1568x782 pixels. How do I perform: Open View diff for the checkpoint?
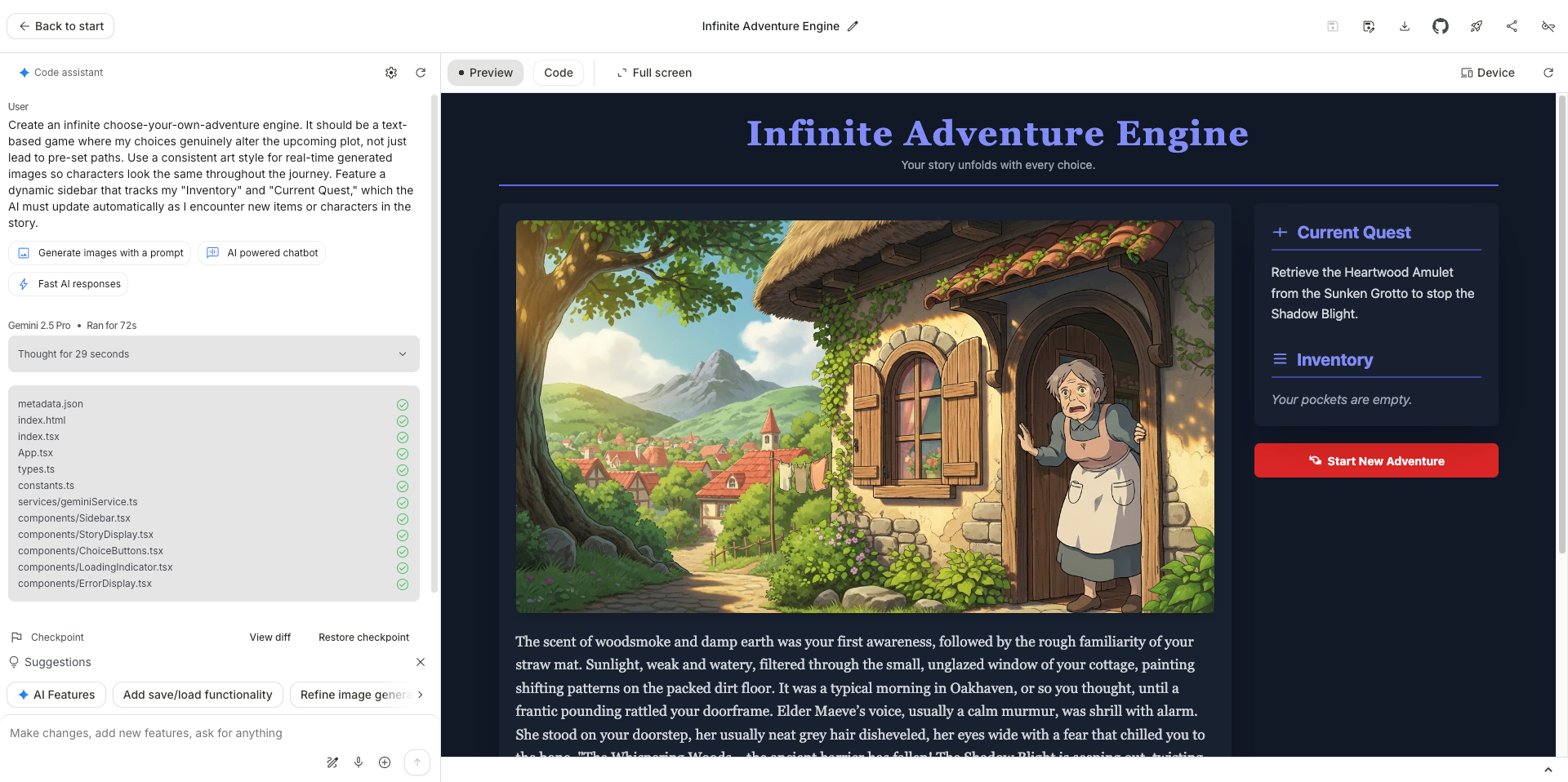point(269,637)
